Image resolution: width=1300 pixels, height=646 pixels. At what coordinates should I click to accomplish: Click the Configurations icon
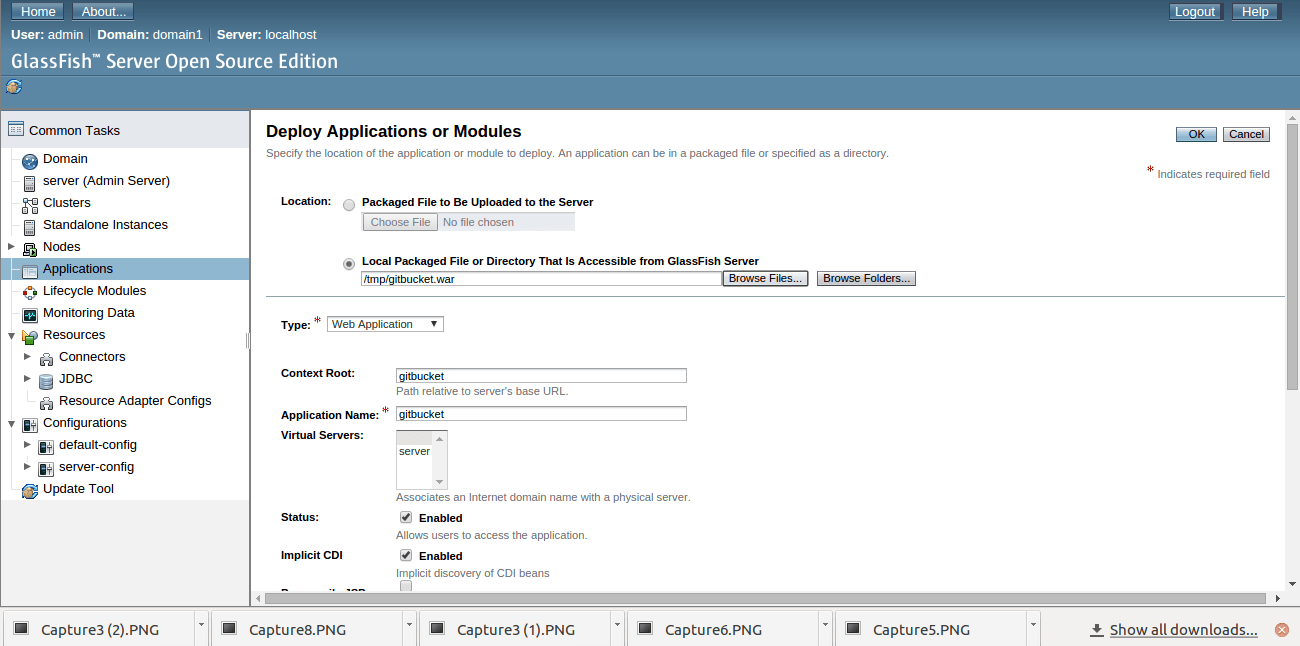[30, 424]
